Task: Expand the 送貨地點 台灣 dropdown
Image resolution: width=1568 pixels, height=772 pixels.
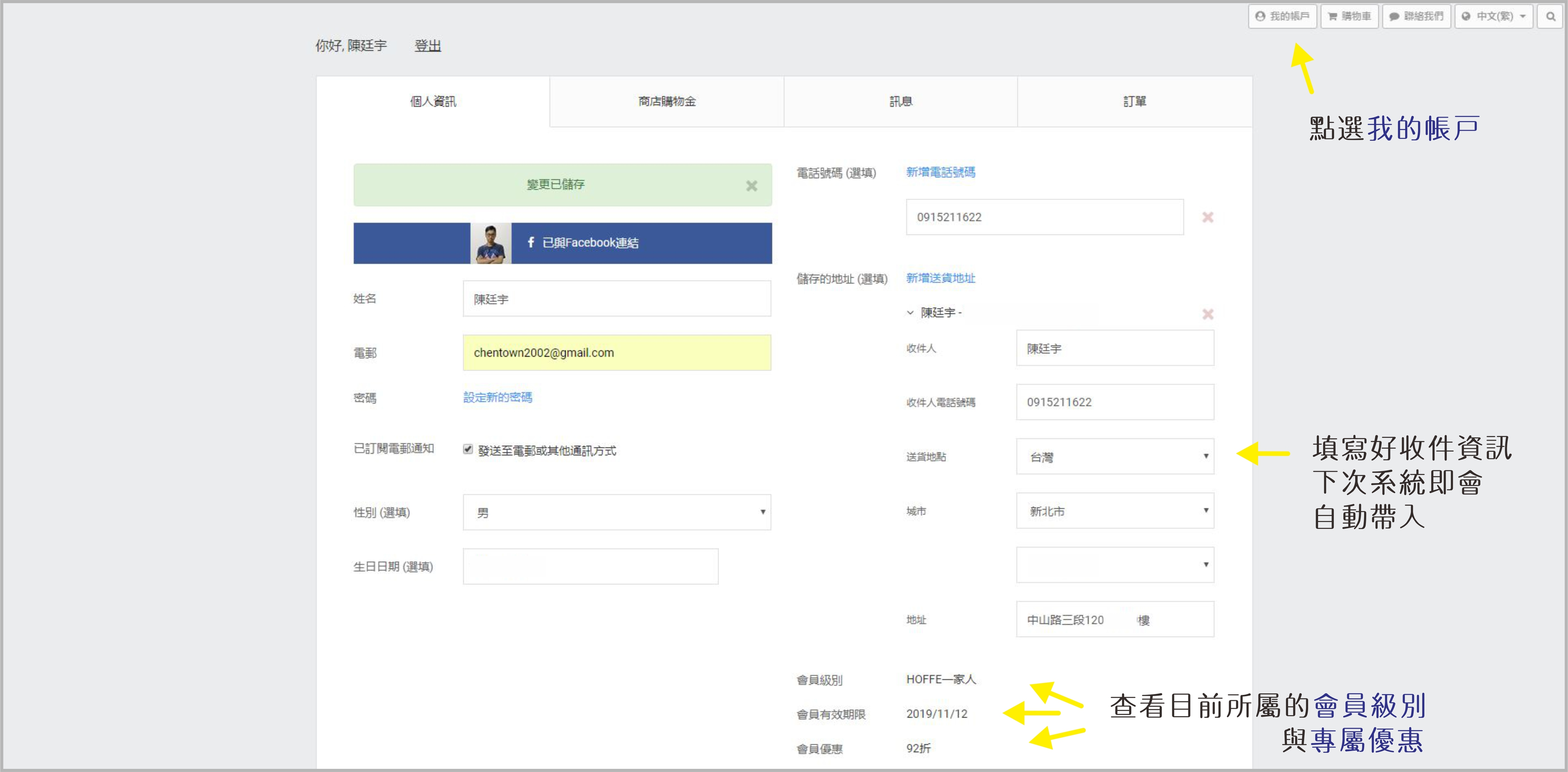Action: click(x=1114, y=457)
